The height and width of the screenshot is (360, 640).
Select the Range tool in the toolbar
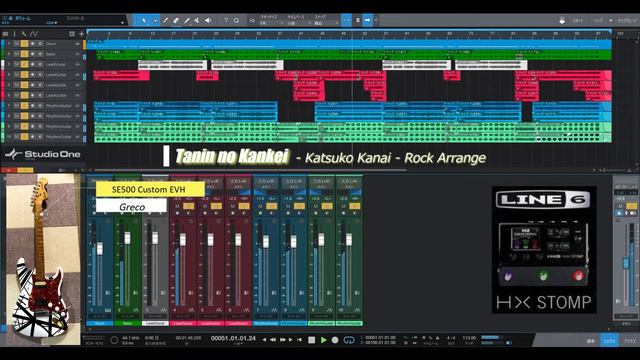pos(155,20)
